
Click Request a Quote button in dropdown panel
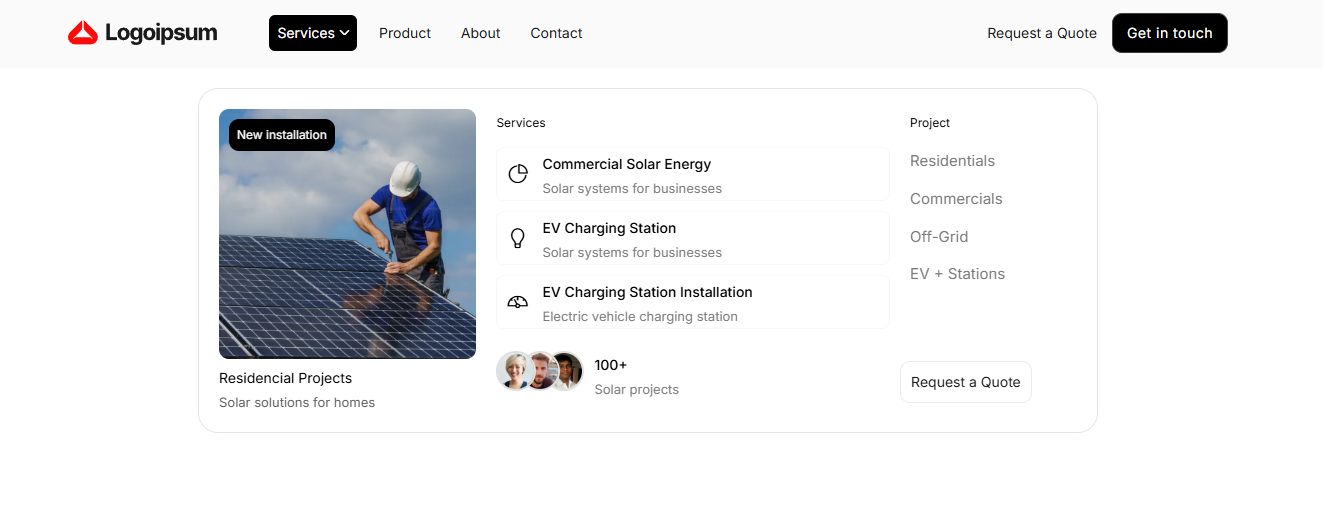[965, 382]
